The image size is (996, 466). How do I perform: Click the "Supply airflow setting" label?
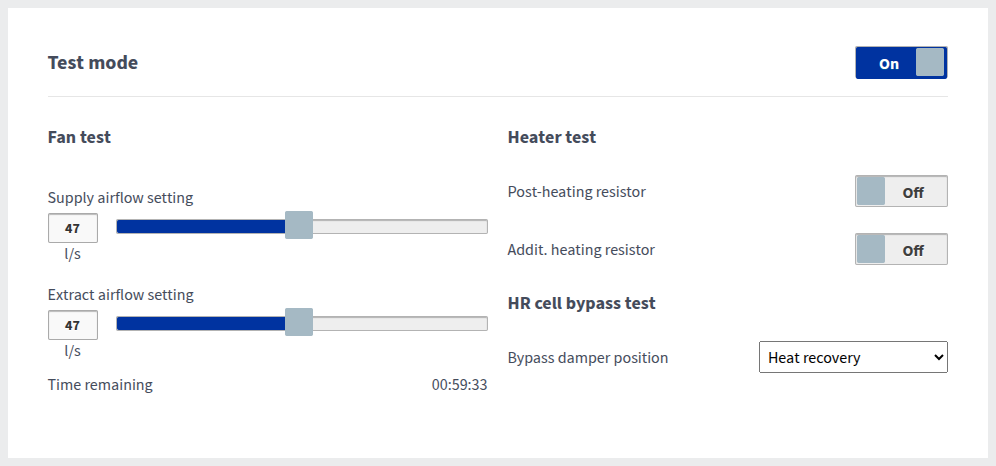click(x=120, y=198)
